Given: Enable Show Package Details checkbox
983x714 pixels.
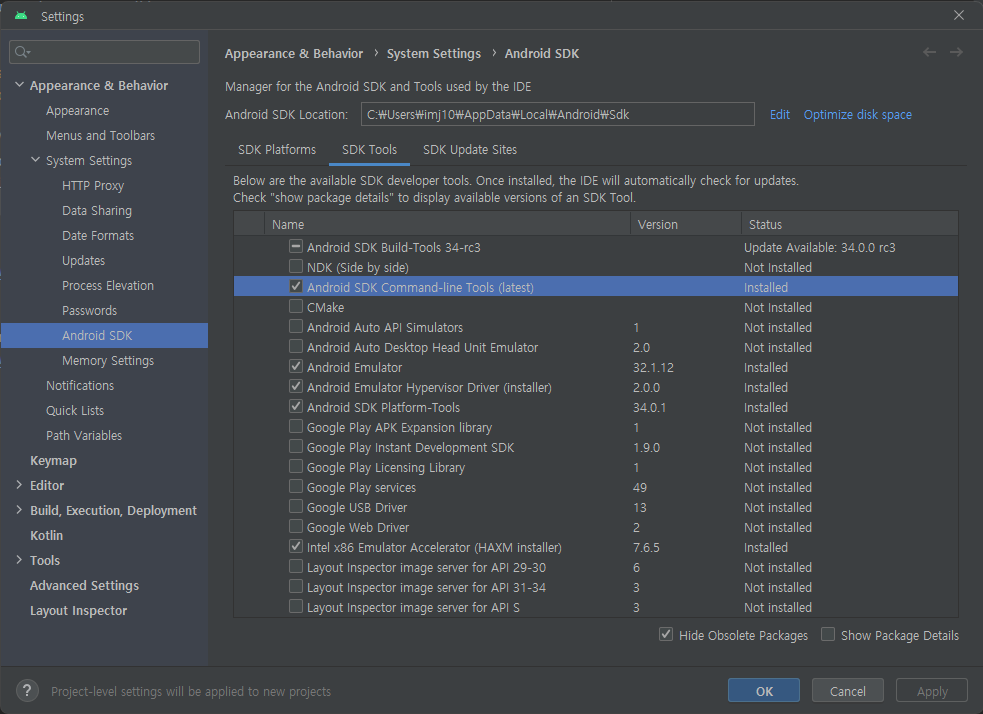Looking at the screenshot, I should tap(828, 634).
